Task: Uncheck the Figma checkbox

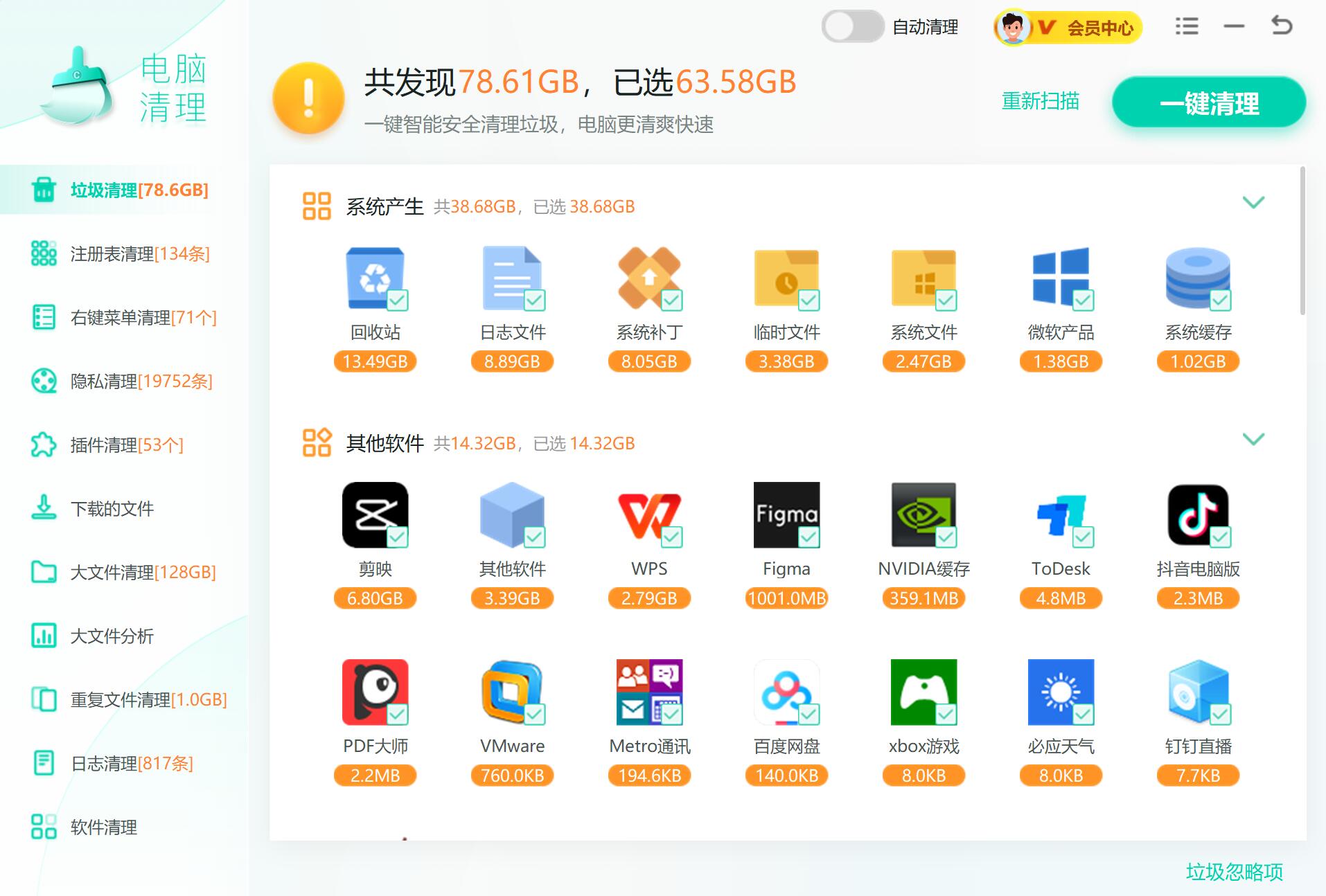Action: pyautogui.click(x=808, y=537)
